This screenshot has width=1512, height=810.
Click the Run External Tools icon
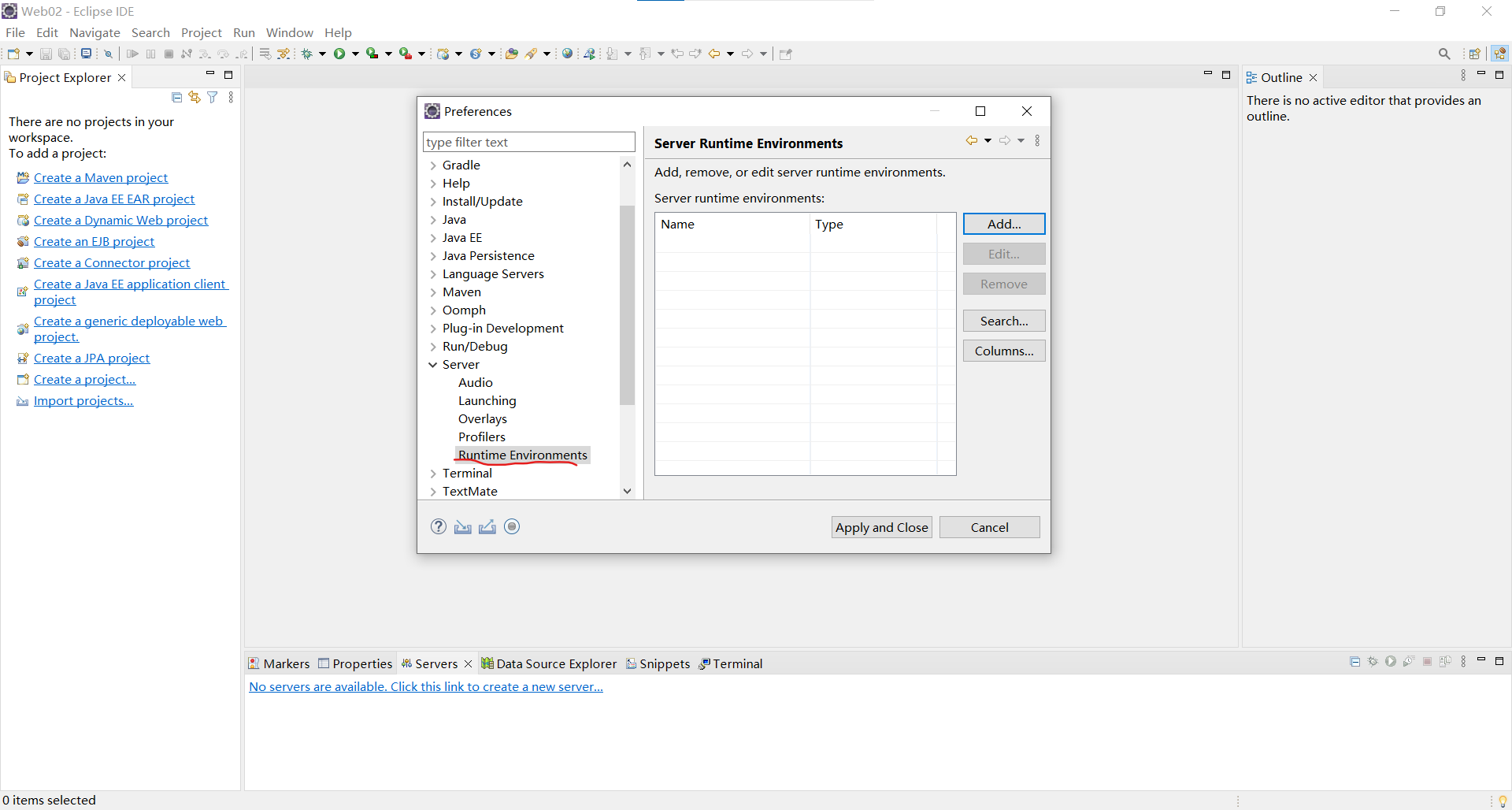click(406, 54)
